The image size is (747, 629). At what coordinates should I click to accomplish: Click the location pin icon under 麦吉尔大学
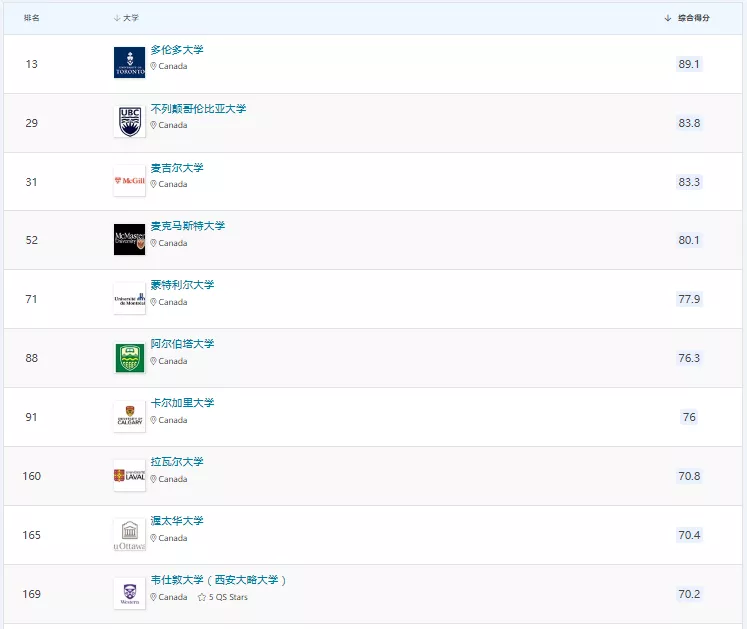(153, 184)
